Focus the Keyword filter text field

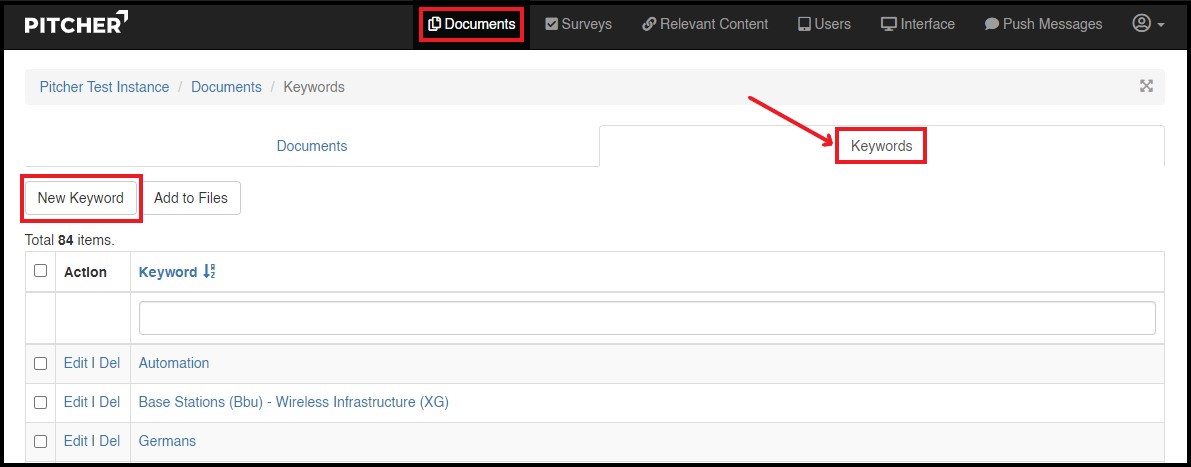pos(647,318)
